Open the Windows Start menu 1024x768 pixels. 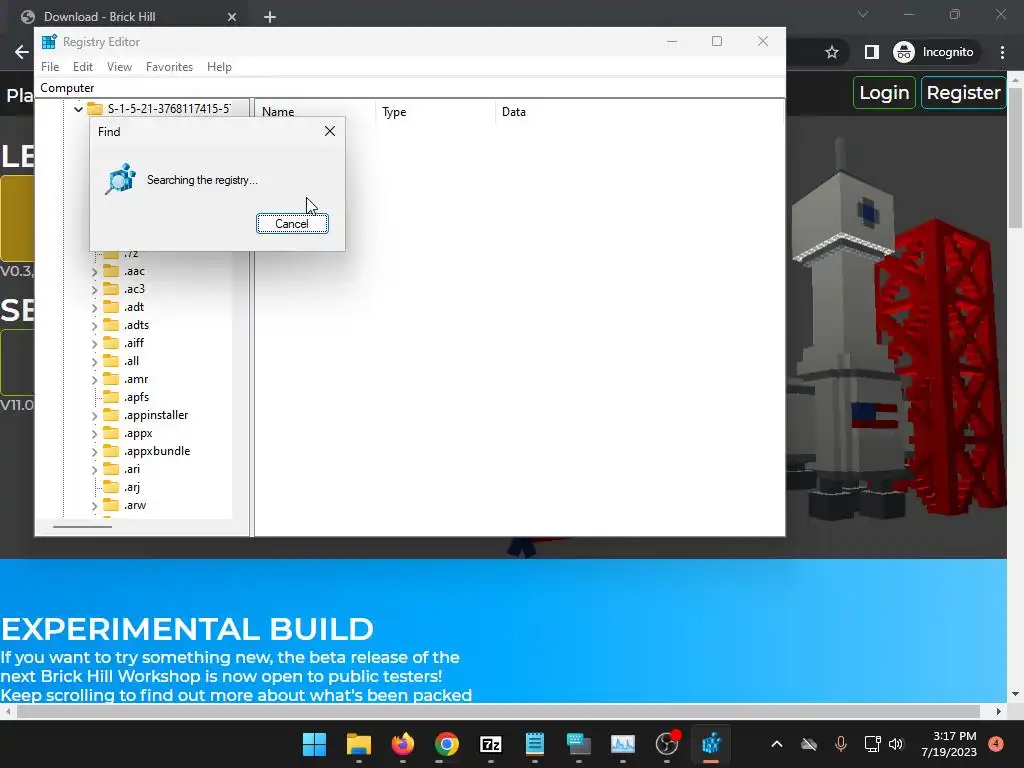click(314, 744)
